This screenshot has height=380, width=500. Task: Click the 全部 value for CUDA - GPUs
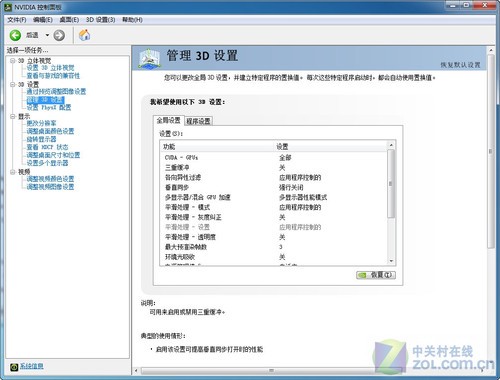pyautogui.click(x=285, y=157)
